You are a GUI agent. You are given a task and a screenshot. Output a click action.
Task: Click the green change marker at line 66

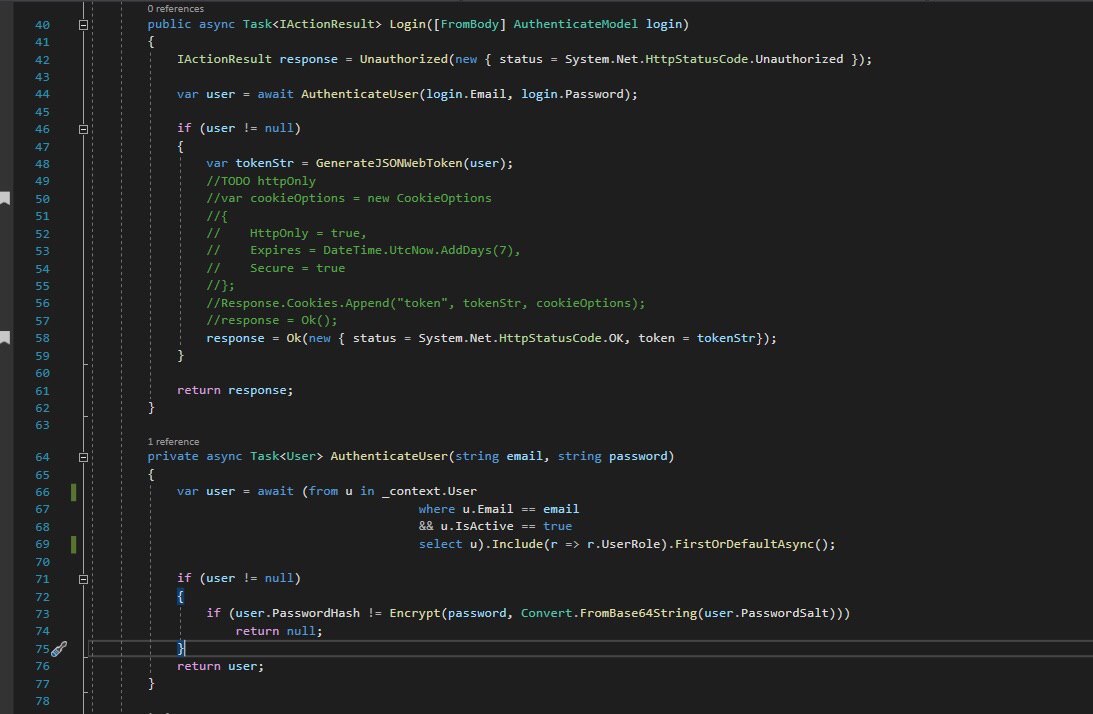(73, 492)
